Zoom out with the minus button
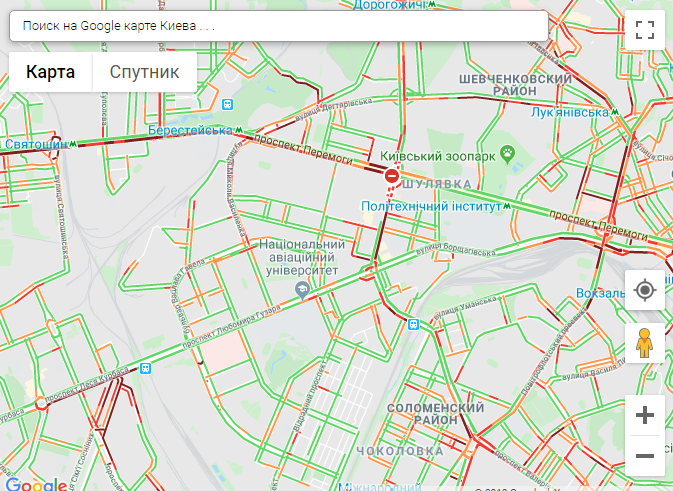The image size is (673, 491). [645, 455]
